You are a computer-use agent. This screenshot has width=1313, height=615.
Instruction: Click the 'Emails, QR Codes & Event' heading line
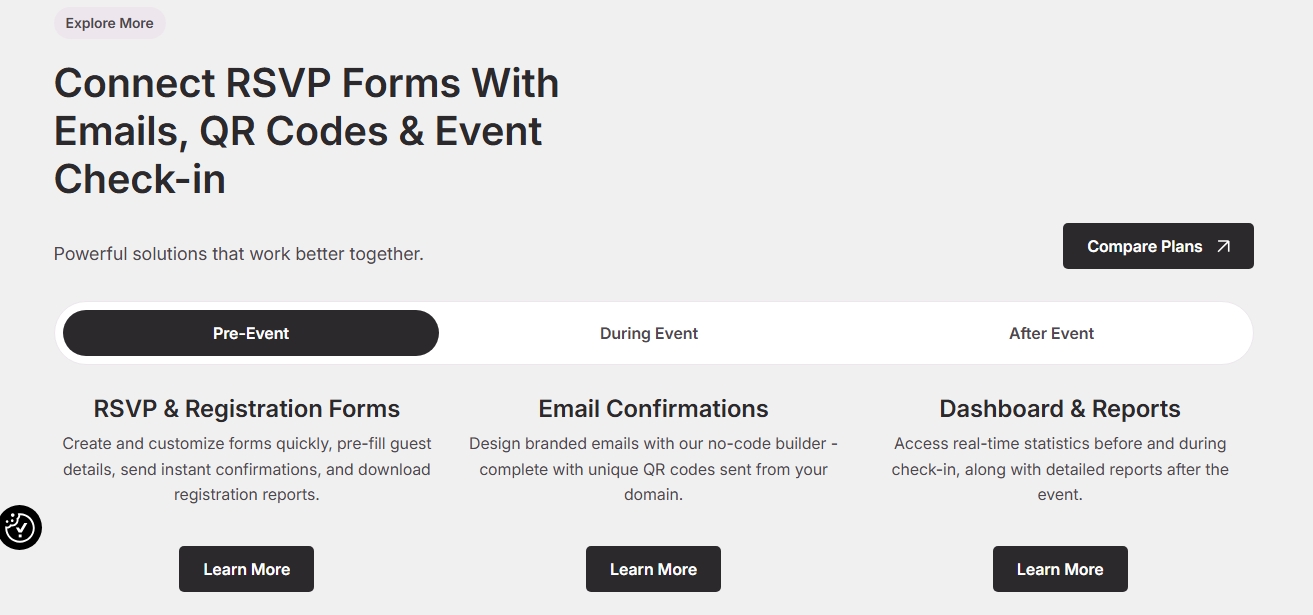[298, 131]
